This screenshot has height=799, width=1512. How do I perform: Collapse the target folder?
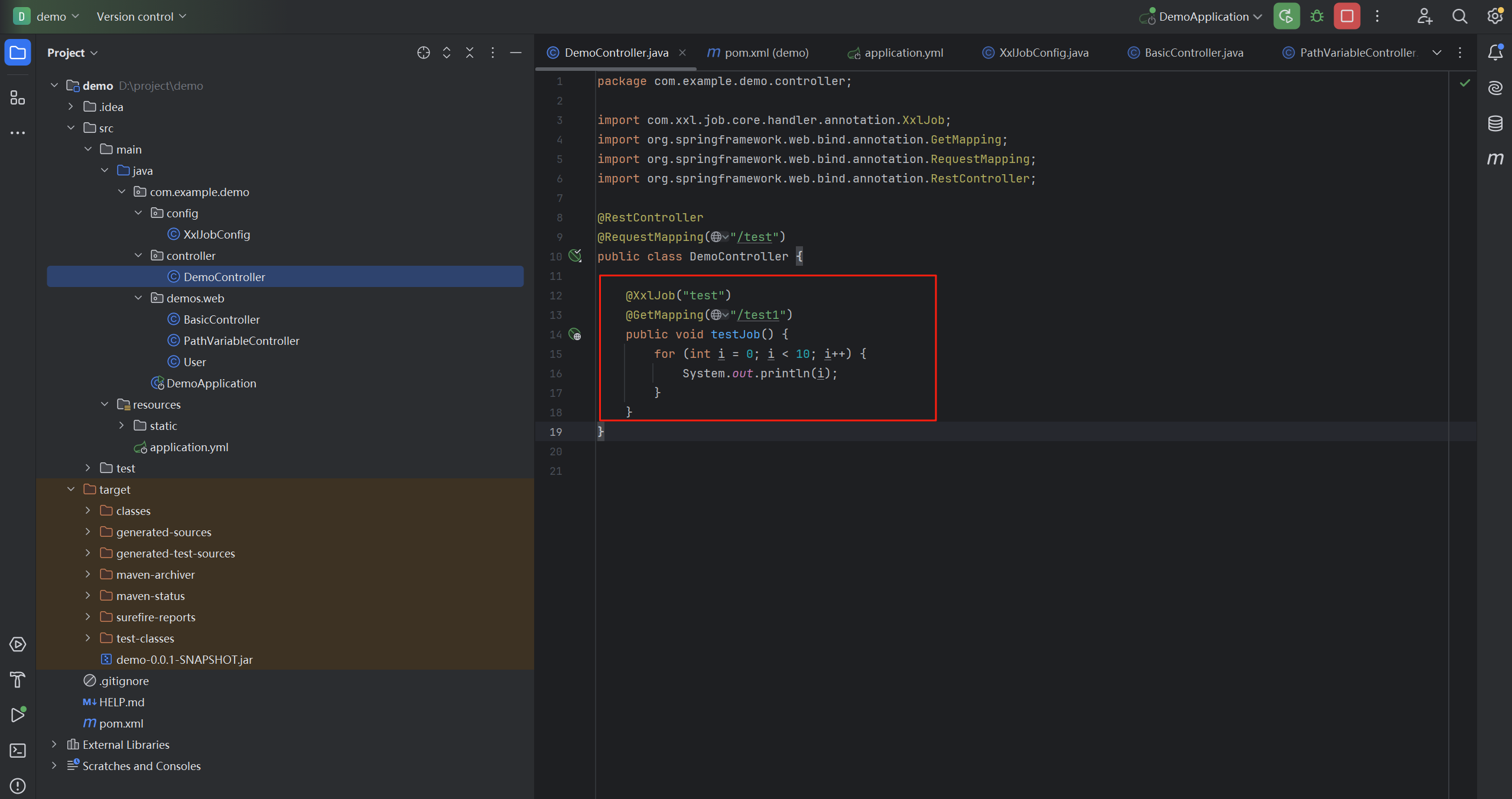(71, 490)
